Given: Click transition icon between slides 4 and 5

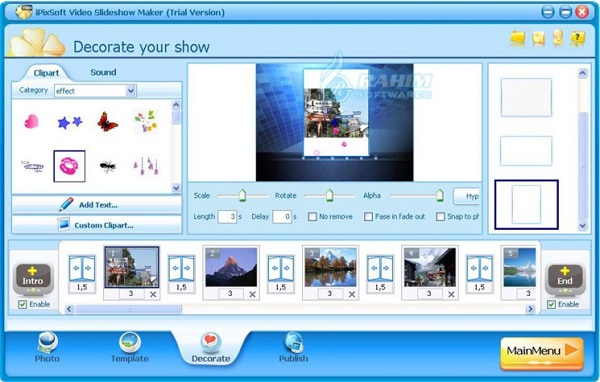Looking at the screenshot, I should (479, 269).
